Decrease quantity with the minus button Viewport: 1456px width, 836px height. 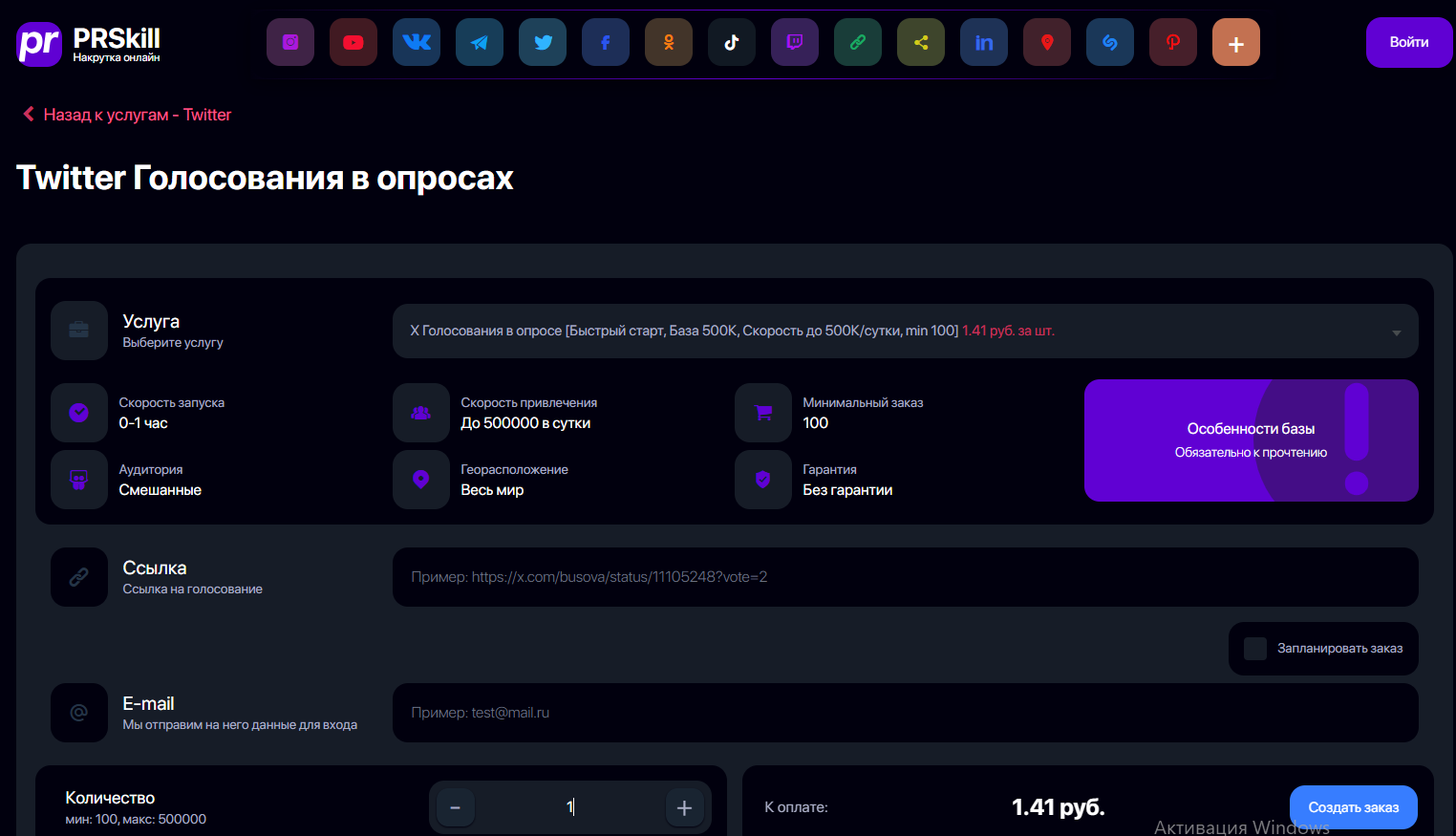point(456,807)
